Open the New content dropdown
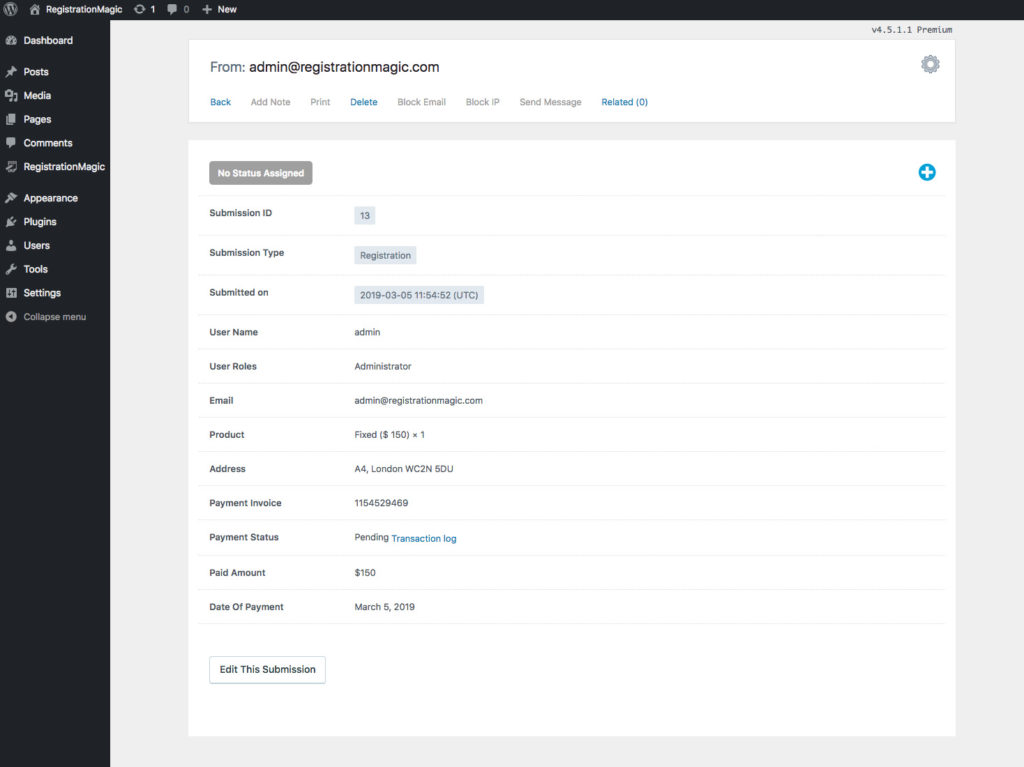 click(220, 9)
